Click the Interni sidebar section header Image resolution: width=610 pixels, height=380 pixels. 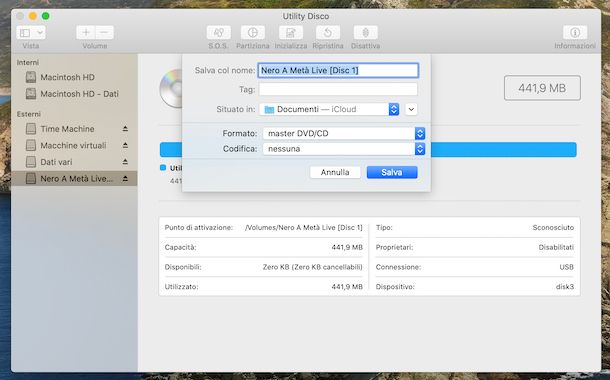click(x=28, y=63)
